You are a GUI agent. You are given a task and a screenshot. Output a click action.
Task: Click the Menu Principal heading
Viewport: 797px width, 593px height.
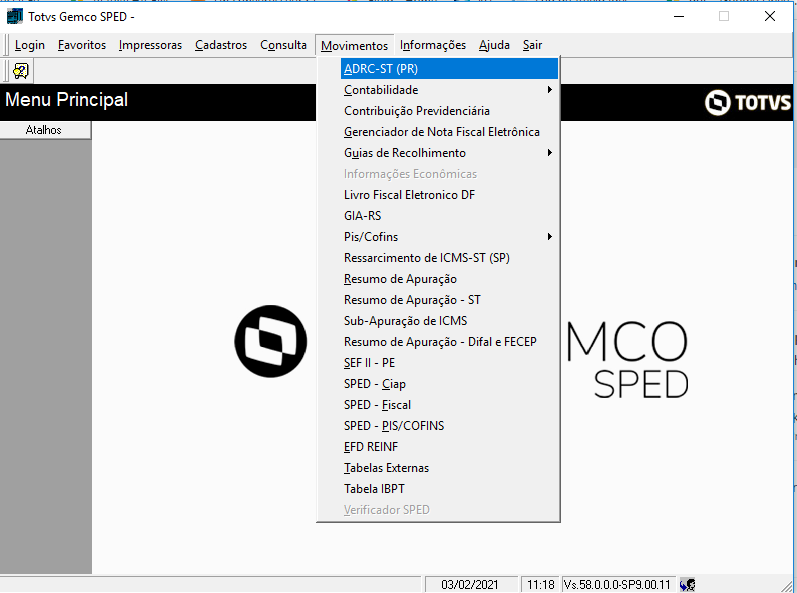tap(67, 100)
